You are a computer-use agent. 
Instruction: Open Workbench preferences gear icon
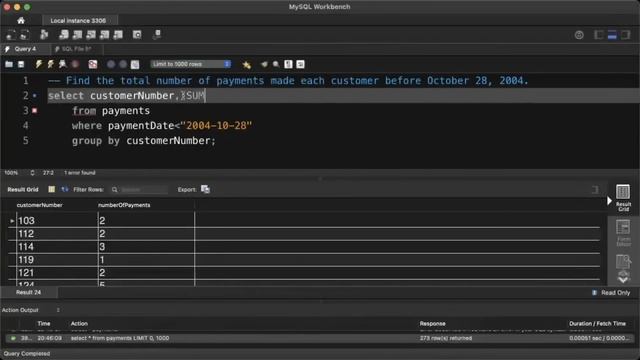click(579, 35)
